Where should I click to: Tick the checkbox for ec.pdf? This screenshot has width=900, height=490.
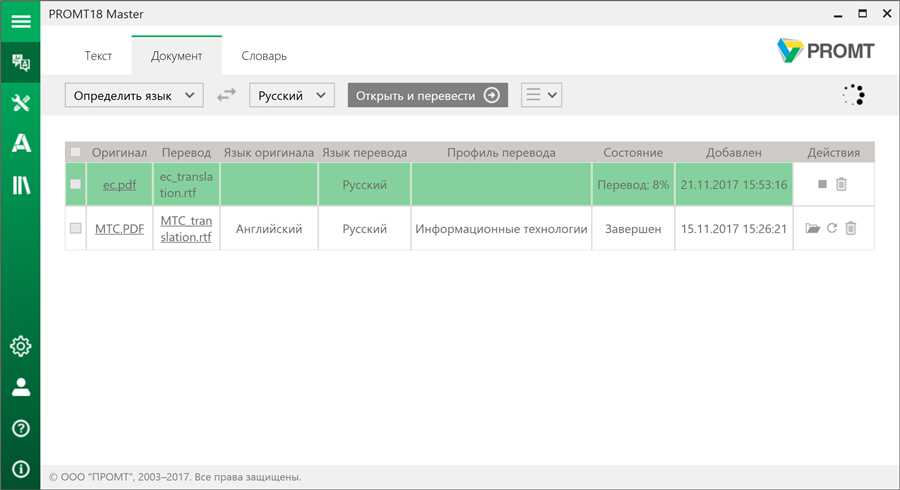[x=75, y=184]
